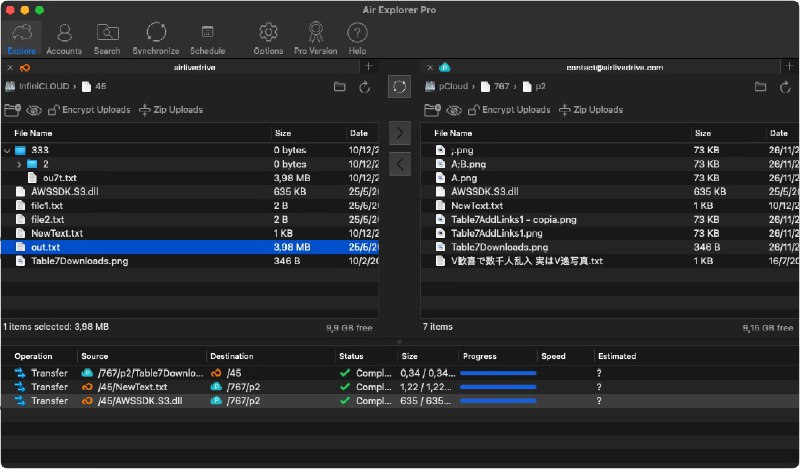The image size is (800, 469).
Task: Open the Accounts manager
Action: [x=64, y=39]
